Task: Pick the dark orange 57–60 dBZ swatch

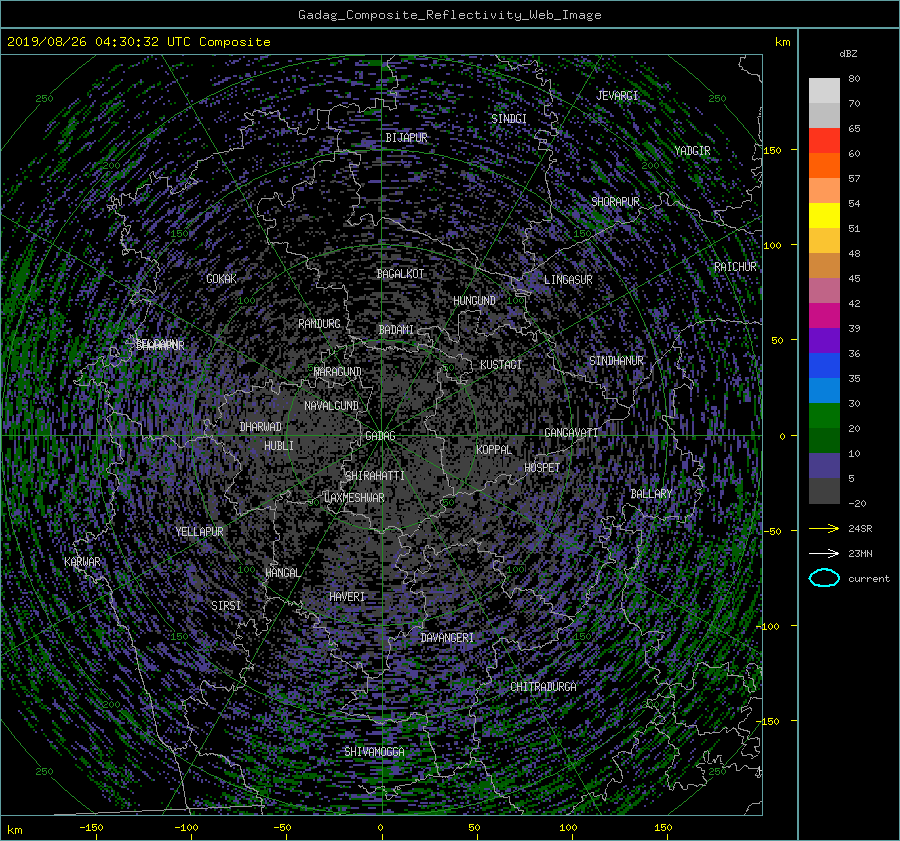Action: (x=824, y=165)
